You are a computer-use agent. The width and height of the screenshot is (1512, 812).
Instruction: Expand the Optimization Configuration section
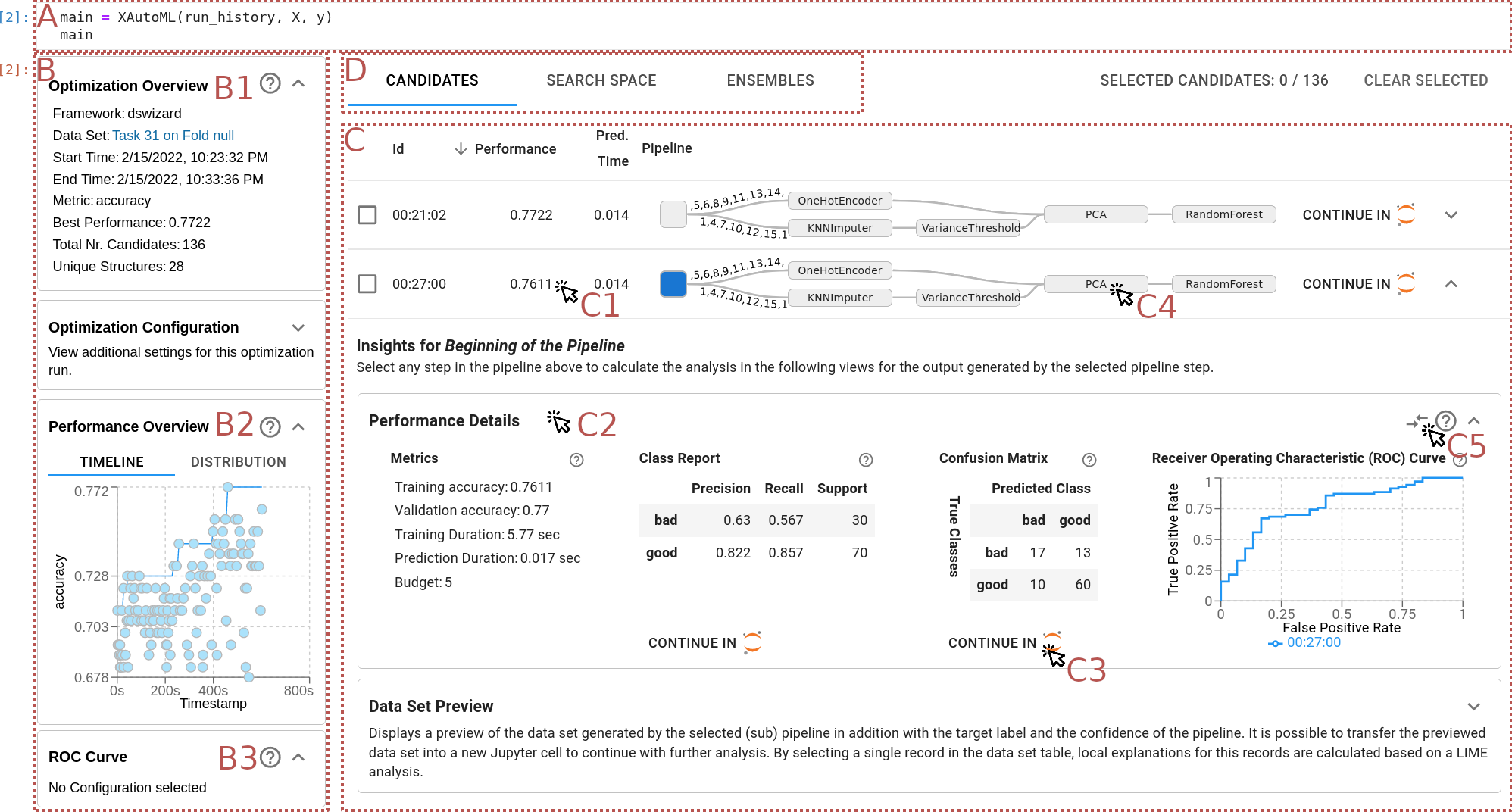click(298, 328)
